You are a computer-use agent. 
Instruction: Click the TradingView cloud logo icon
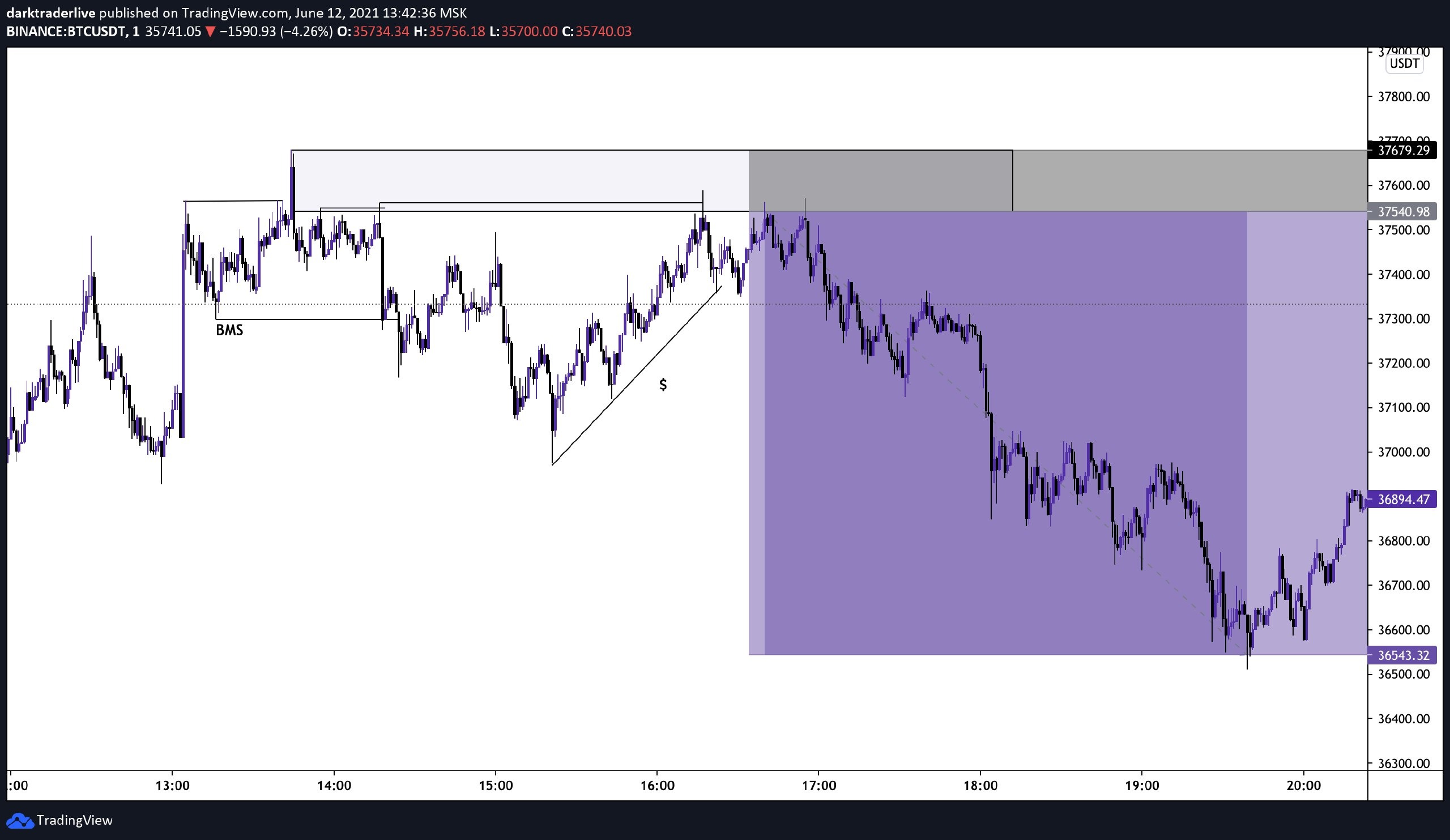pos(20,820)
